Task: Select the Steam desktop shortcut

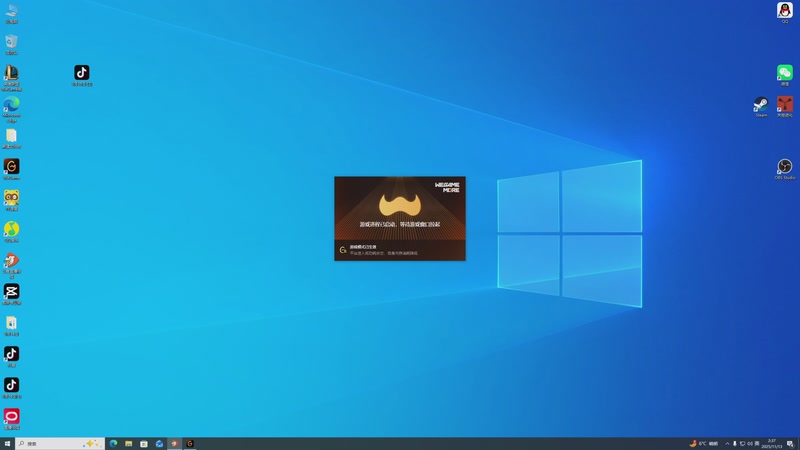Action: (x=761, y=107)
